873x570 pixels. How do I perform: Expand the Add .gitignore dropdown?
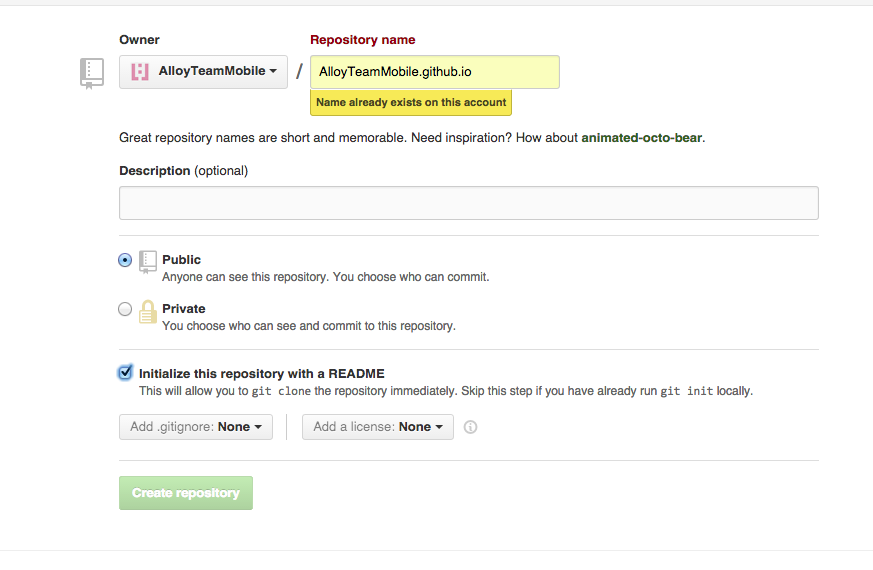pos(196,427)
